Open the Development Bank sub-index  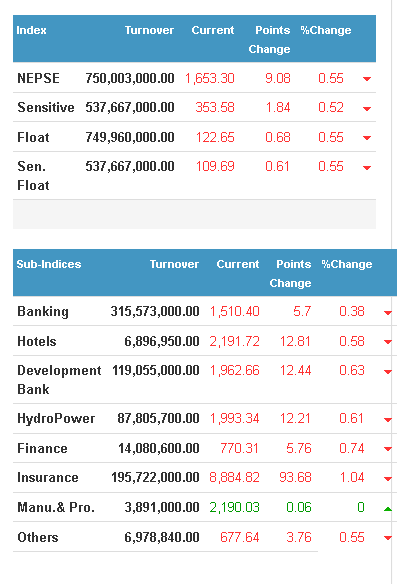[x=59, y=380]
